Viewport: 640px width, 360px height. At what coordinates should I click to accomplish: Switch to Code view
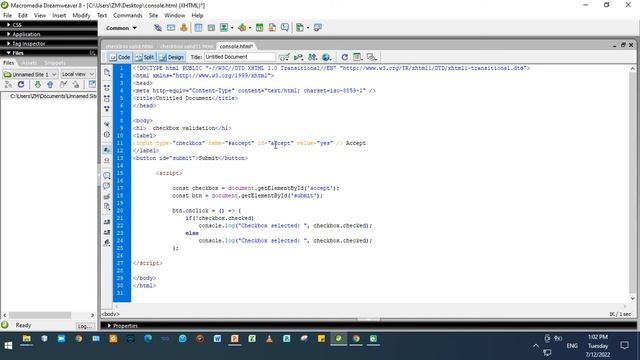(x=120, y=57)
